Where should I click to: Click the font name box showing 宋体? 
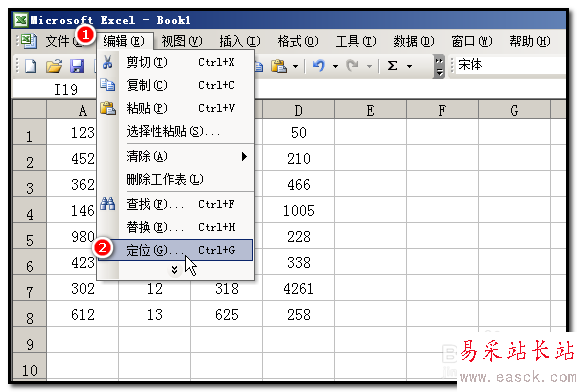[510, 65]
